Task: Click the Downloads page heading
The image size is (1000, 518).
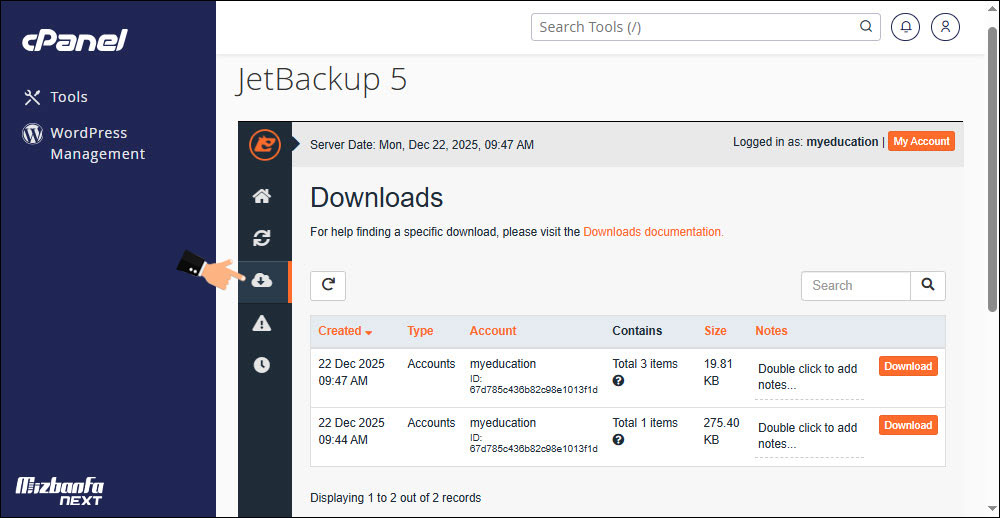Action: pyautogui.click(x=376, y=198)
